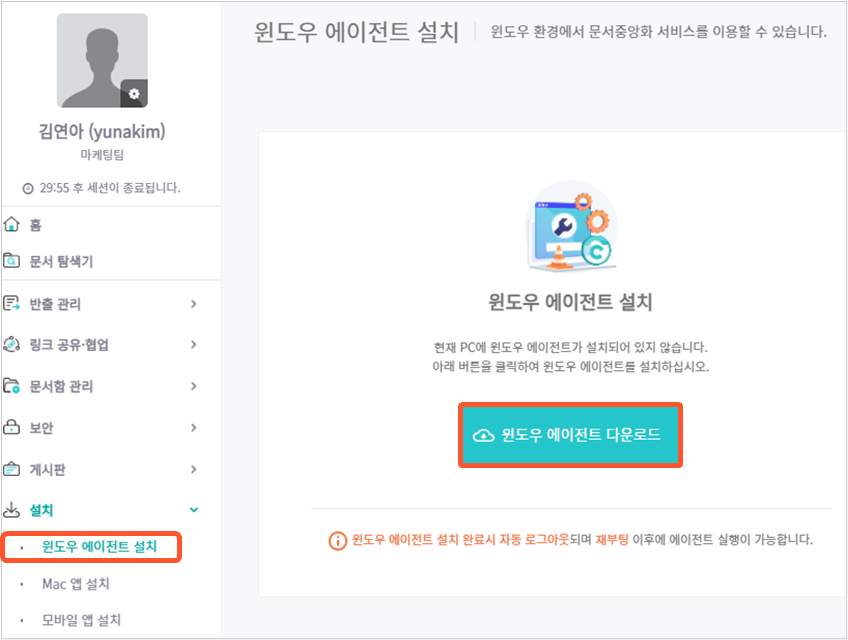Expand the 문서함 관리 chevron
The height and width of the screenshot is (640, 848).
(x=194, y=386)
